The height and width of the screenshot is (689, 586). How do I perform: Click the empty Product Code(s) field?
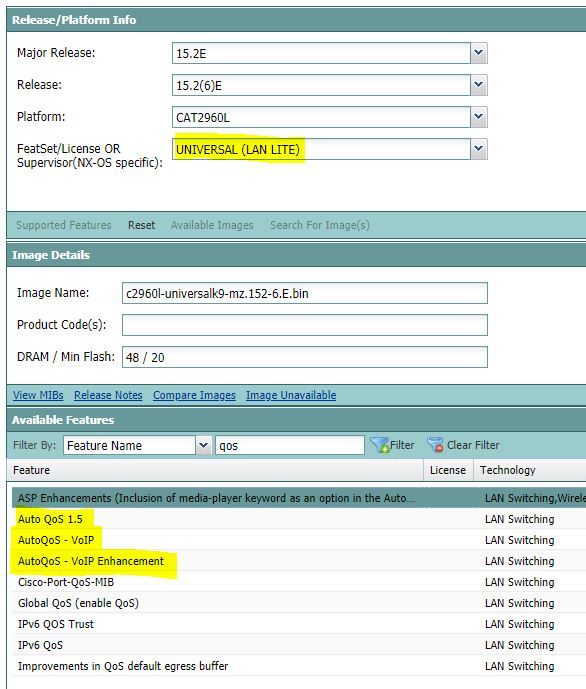304,325
